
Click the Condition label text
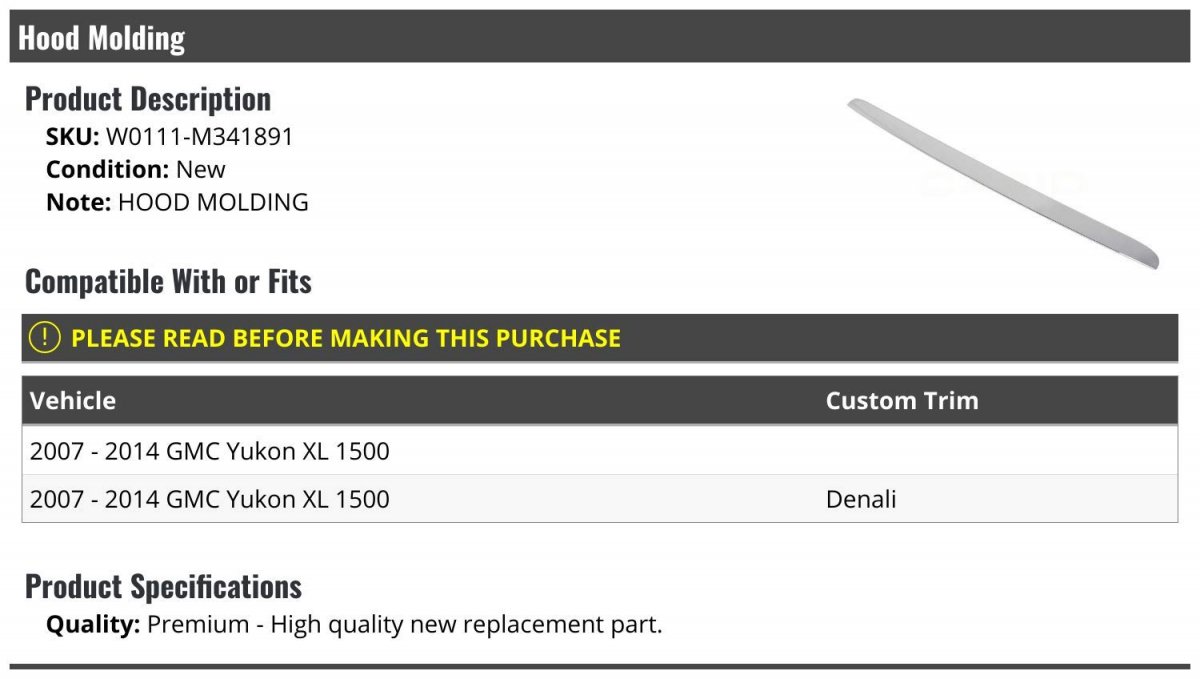[x=108, y=169]
